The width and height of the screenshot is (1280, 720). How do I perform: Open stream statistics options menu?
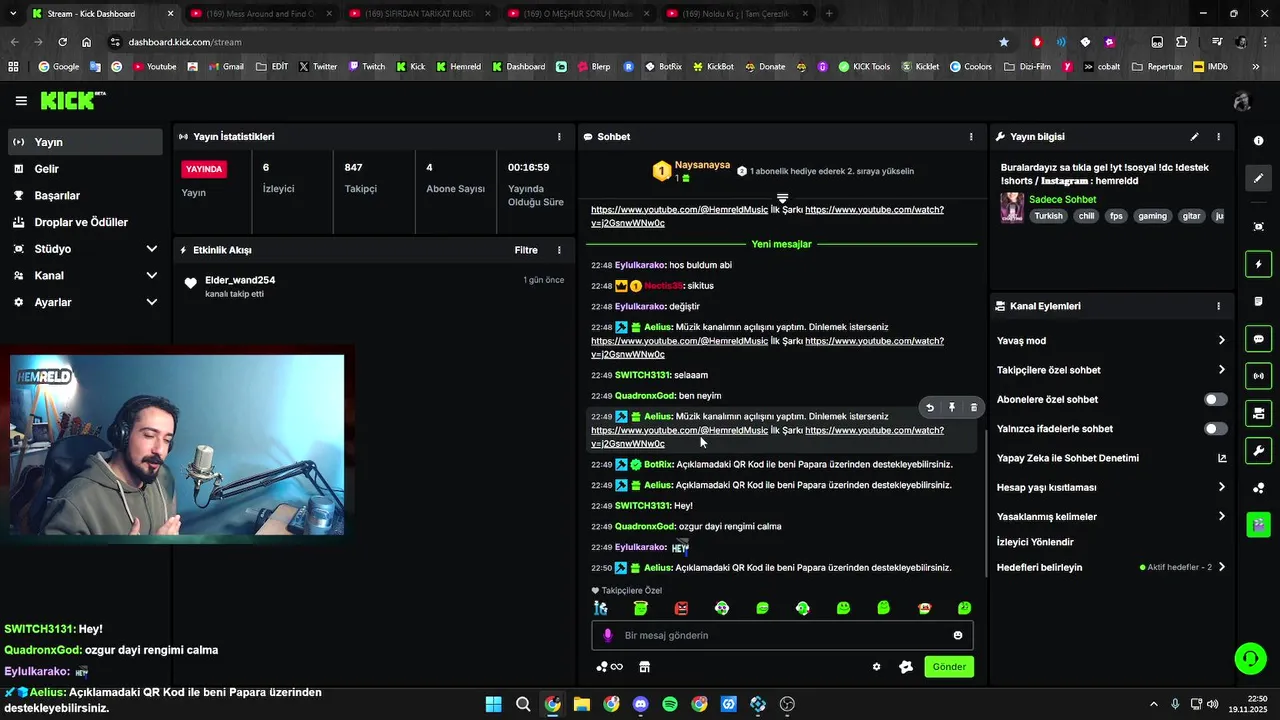[x=559, y=136]
